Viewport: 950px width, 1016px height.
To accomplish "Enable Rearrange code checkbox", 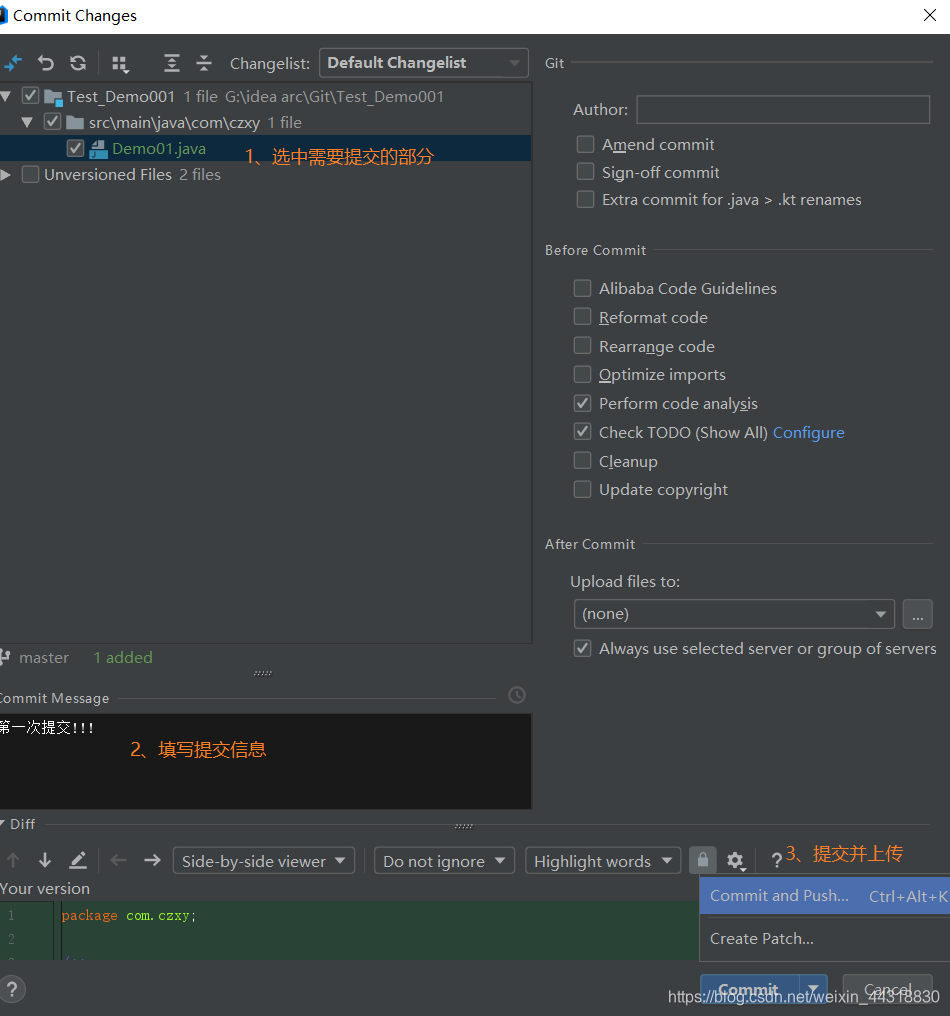I will [583, 346].
